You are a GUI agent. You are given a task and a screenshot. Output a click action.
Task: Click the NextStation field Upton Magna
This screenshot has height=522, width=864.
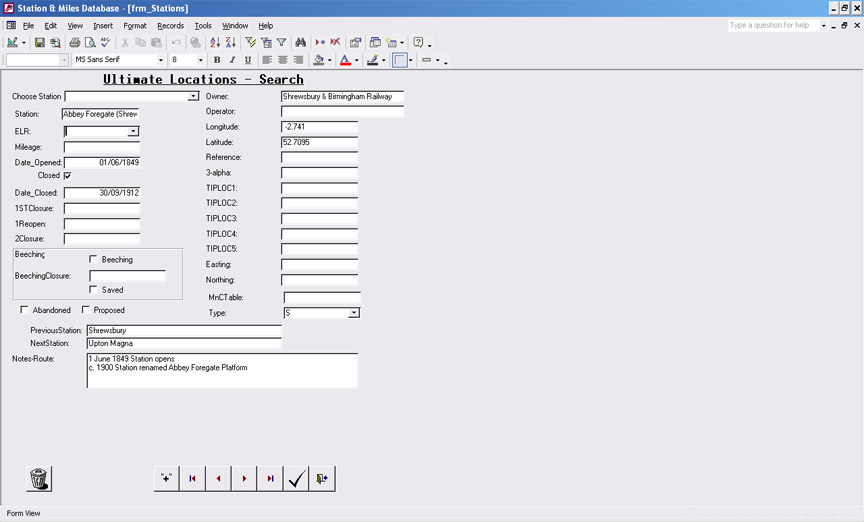pos(184,343)
